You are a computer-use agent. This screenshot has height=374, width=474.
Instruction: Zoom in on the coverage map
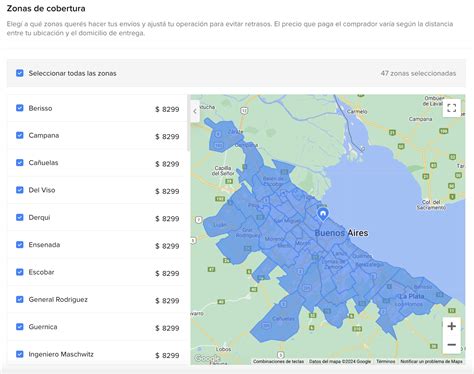[x=451, y=326]
